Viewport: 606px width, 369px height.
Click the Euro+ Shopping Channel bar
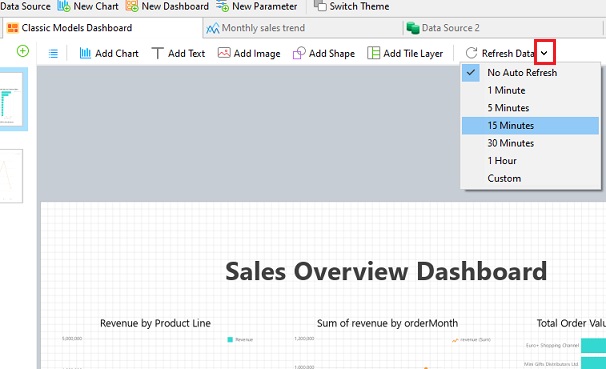tap(593, 345)
